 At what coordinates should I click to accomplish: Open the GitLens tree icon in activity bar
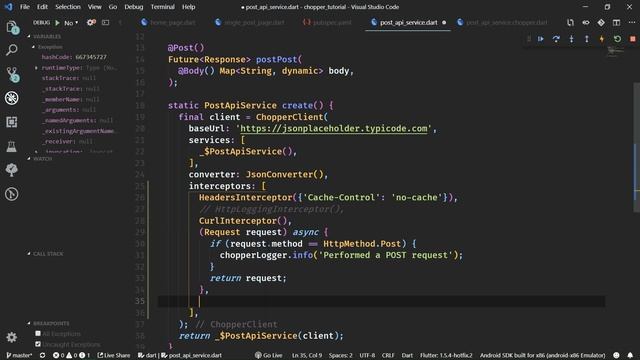tap(12, 170)
